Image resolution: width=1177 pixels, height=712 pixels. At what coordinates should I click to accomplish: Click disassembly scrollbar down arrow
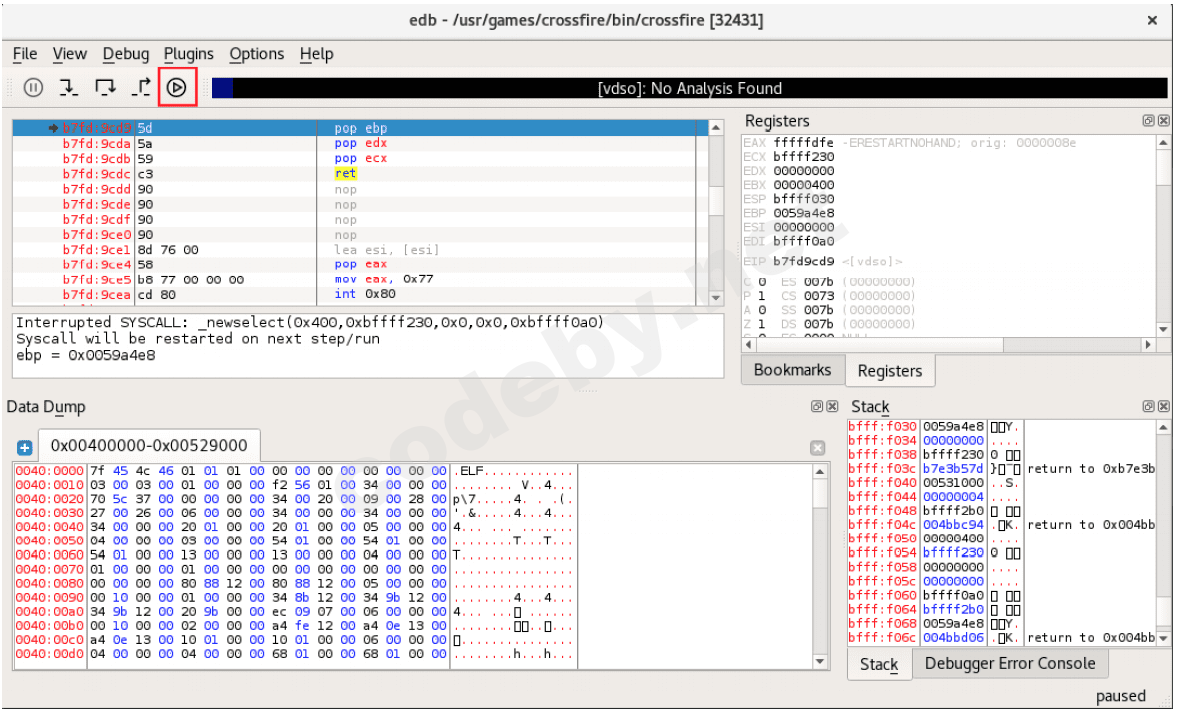click(x=715, y=298)
